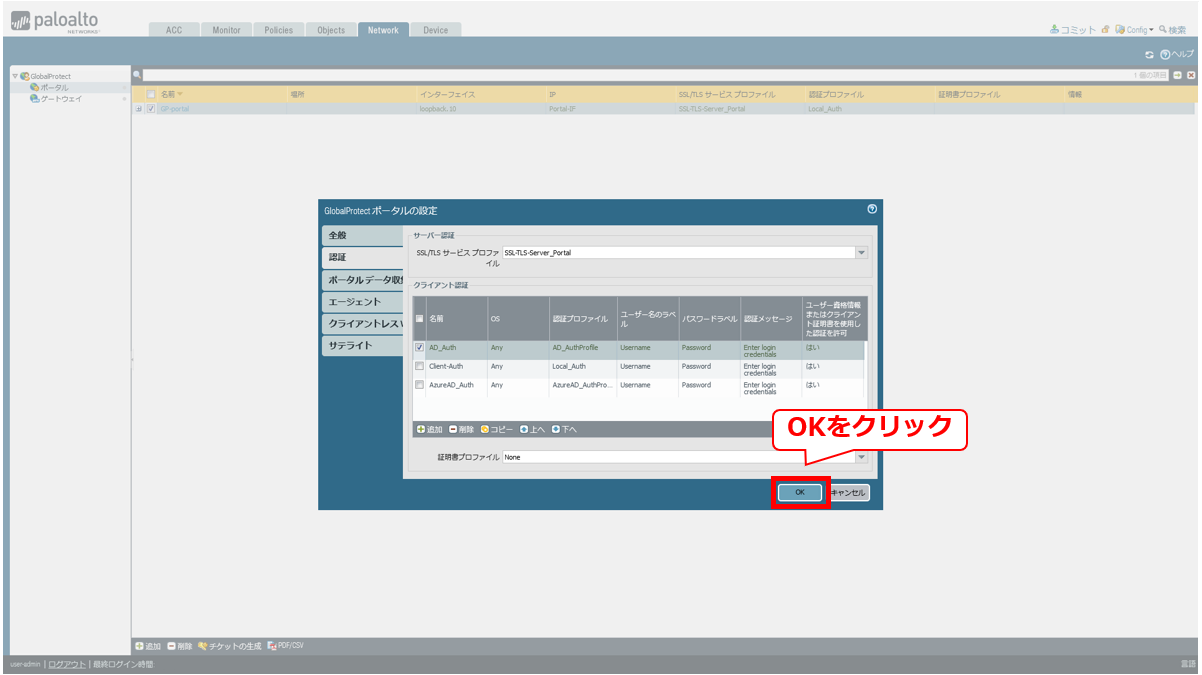The width and height of the screenshot is (1202, 675).
Task: Switch to the Policies tab
Action: pyautogui.click(x=278, y=30)
